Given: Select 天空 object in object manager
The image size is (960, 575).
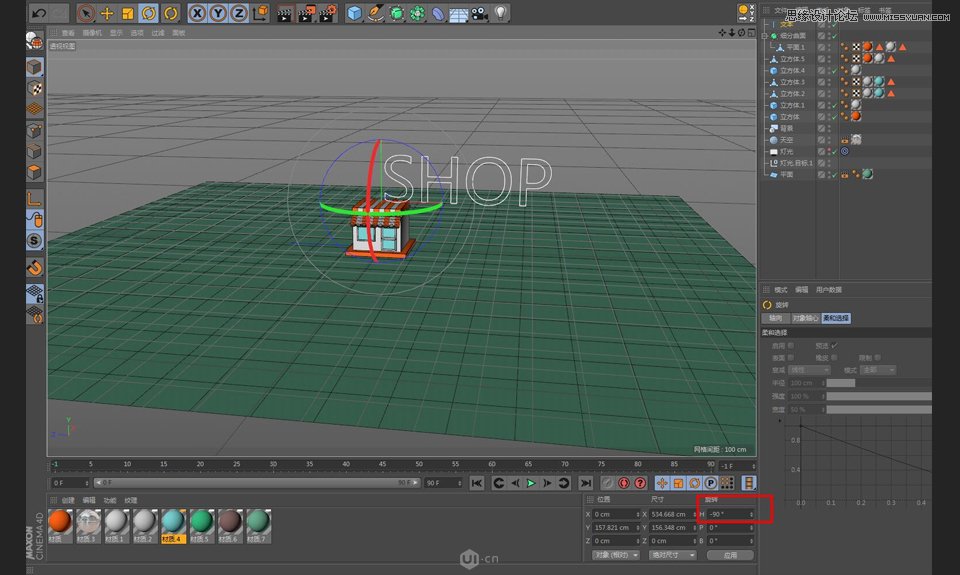Looking at the screenshot, I should [x=787, y=140].
